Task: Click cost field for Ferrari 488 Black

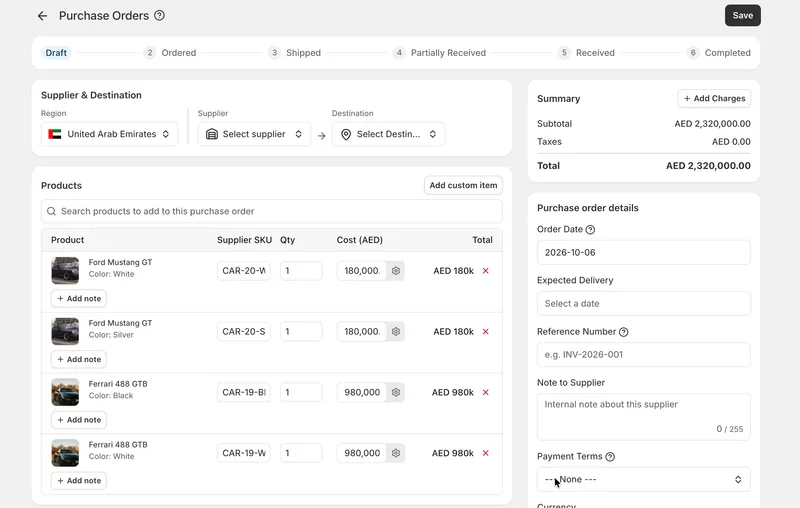Action: click(362, 392)
